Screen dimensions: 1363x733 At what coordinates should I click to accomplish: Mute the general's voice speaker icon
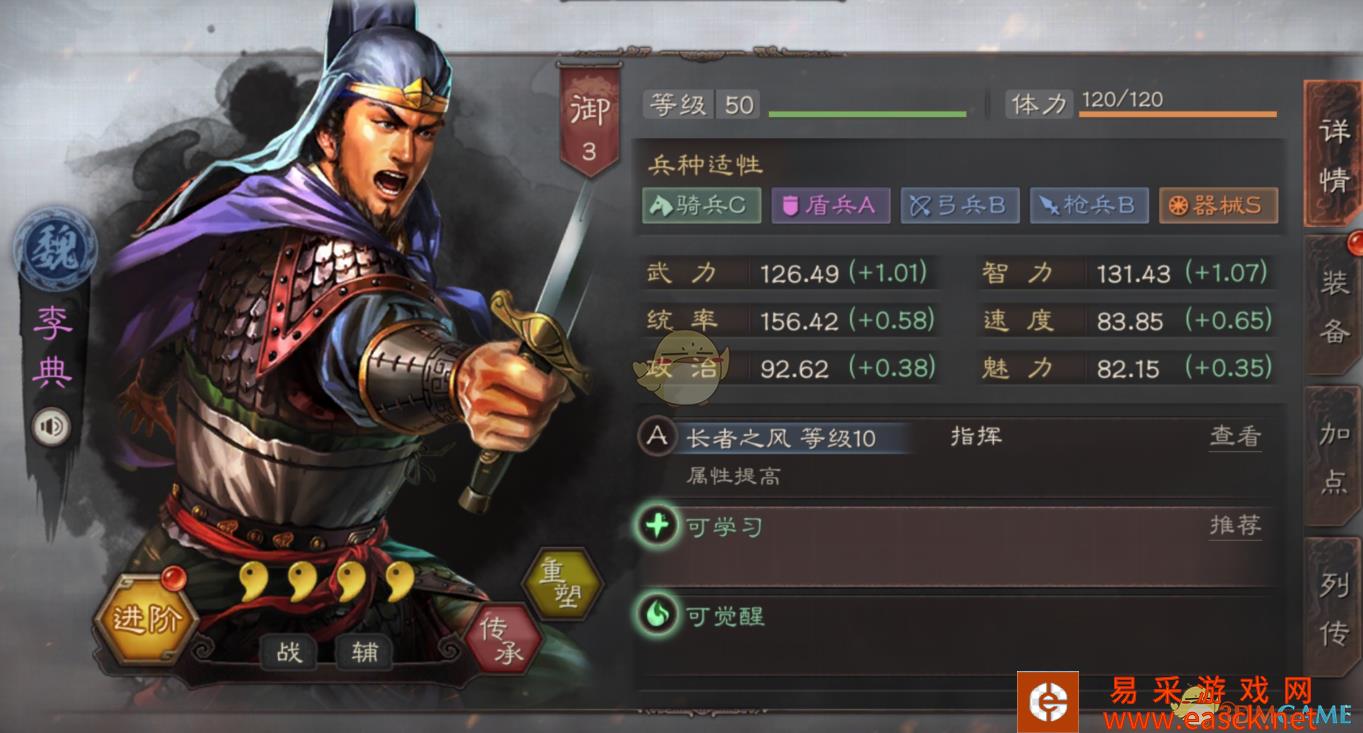[51, 428]
